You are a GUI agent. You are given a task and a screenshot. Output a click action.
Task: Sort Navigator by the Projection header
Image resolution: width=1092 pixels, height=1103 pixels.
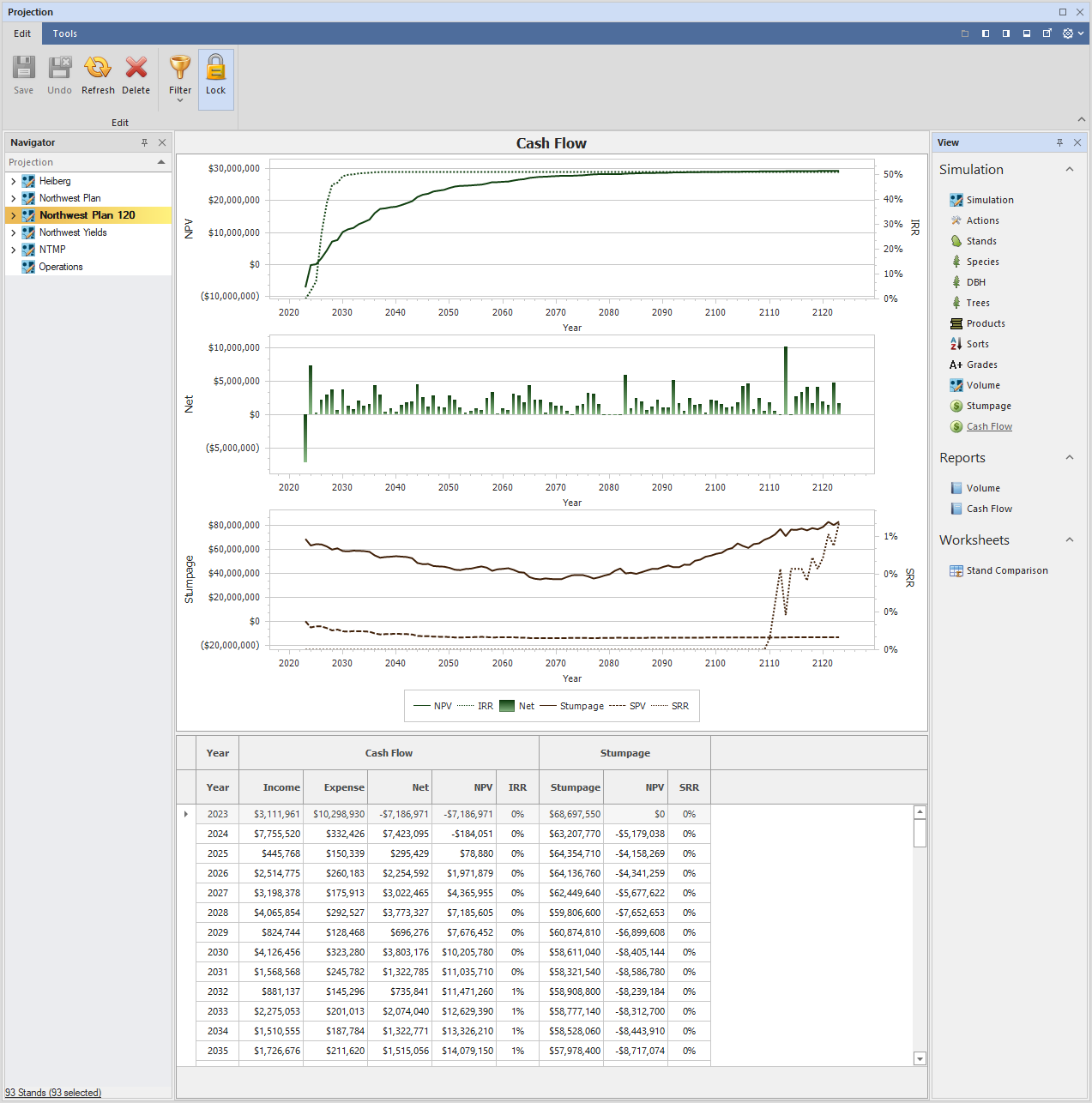(88, 162)
